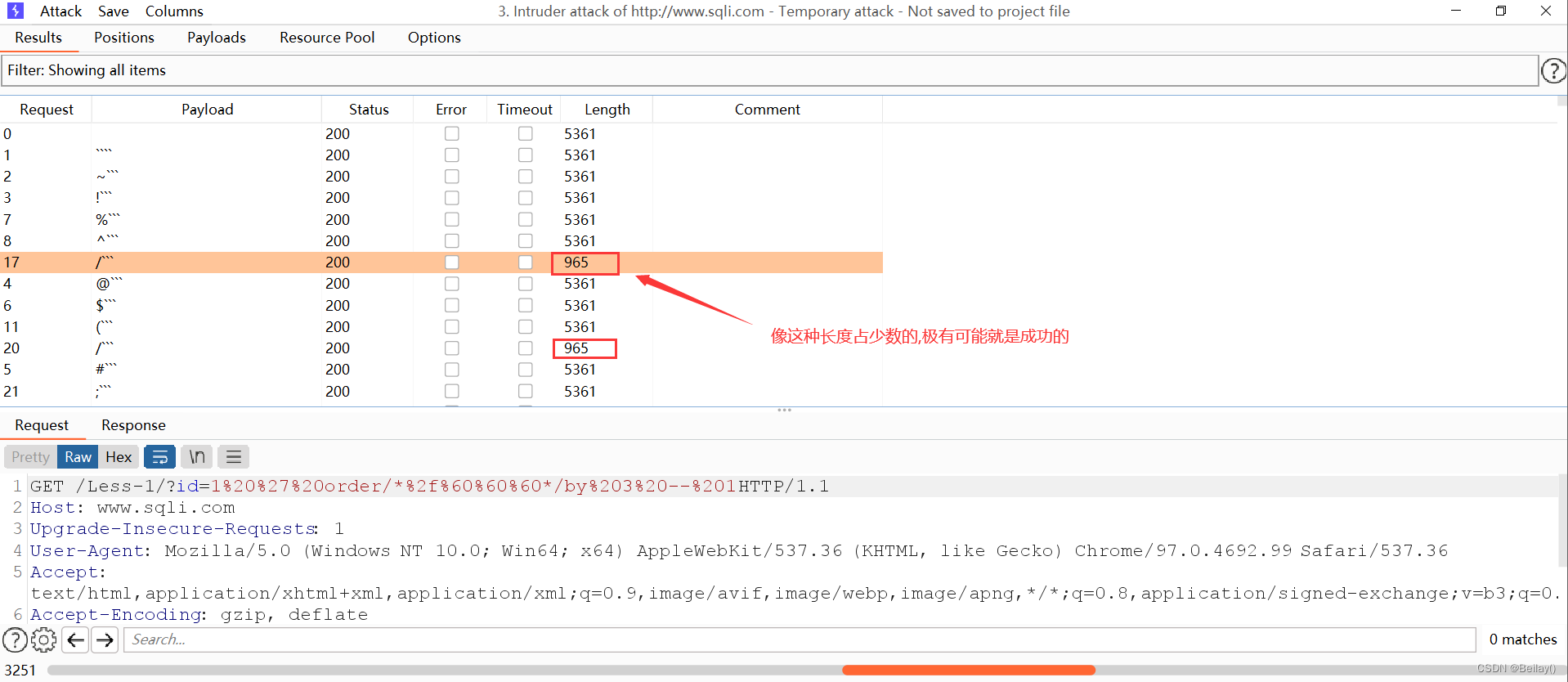1568x682 pixels.
Task: Toggle the word wrap icon in message editor
Action: pos(160,457)
